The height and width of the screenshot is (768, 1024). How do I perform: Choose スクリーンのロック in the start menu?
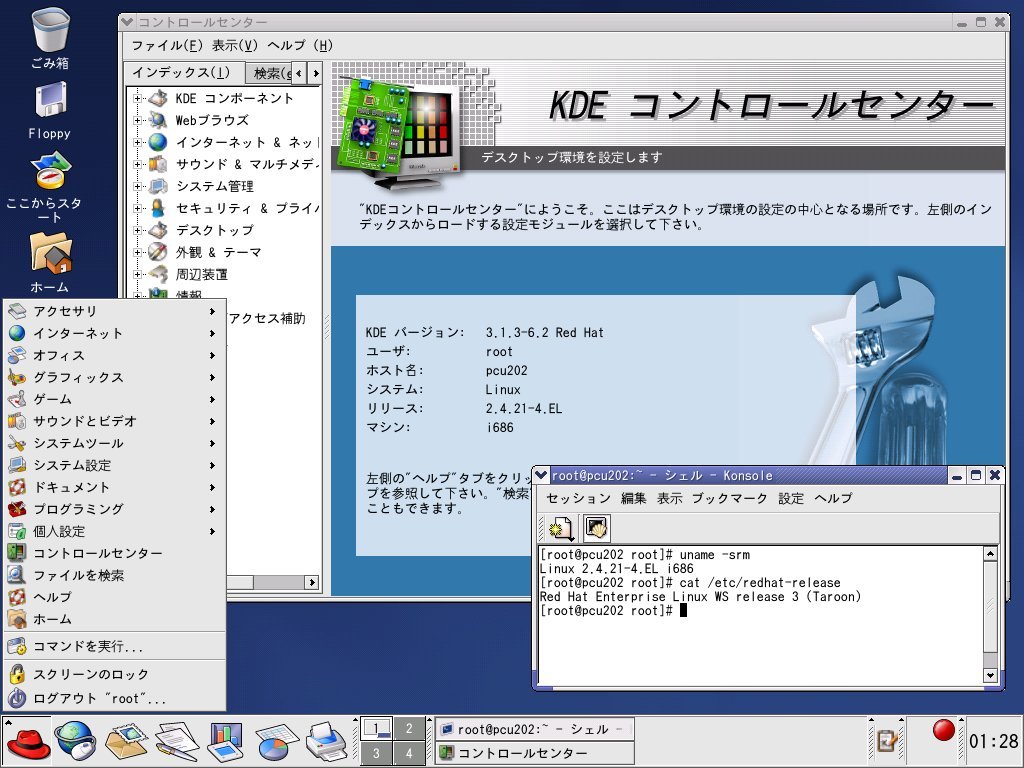114,674
